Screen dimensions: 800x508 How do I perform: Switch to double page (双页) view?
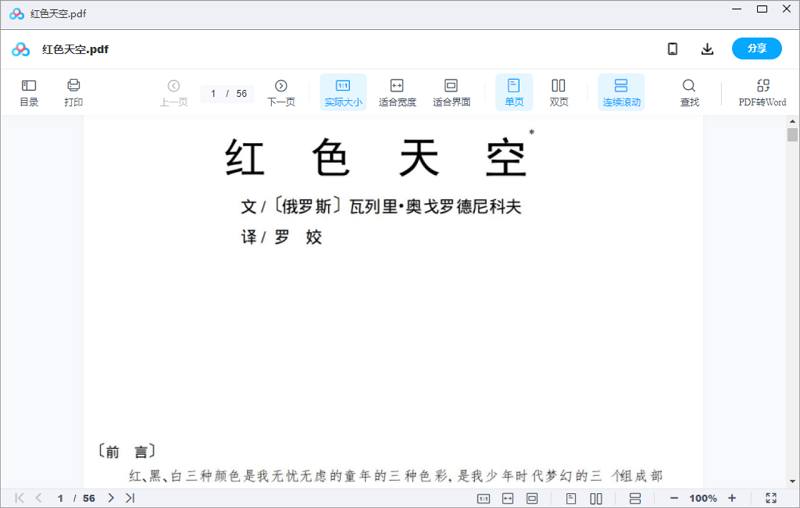[x=559, y=92]
